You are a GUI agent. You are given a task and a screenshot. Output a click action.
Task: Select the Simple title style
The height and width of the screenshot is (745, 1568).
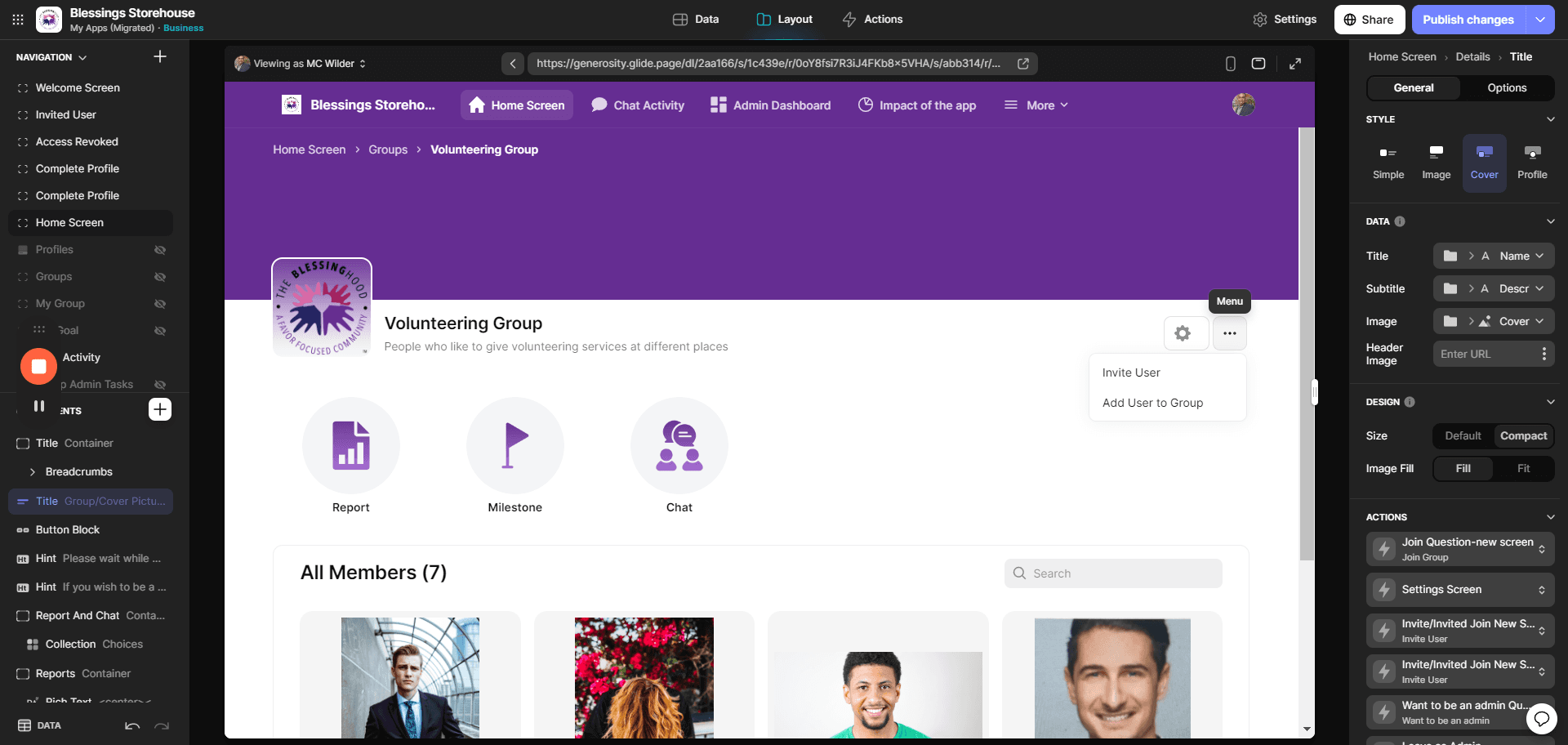(x=1388, y=163)
